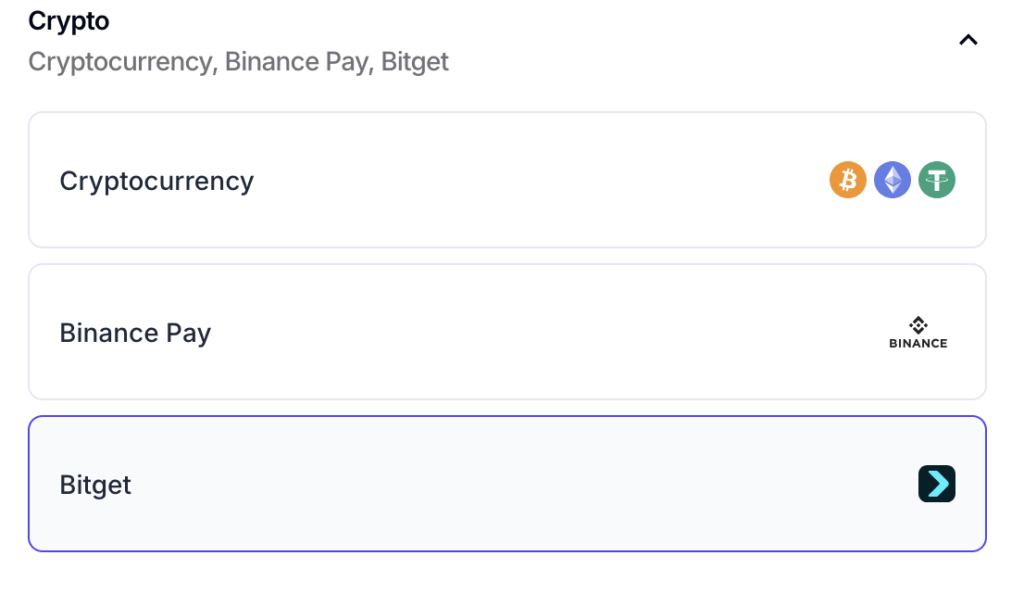Click the Cryptocurrency label inside the first card

click(157, 182)
